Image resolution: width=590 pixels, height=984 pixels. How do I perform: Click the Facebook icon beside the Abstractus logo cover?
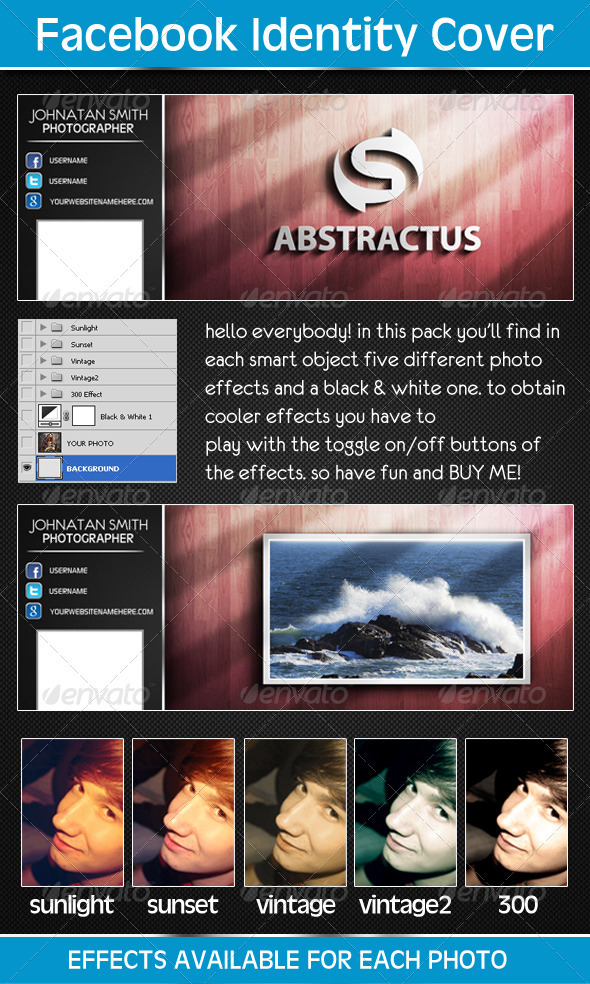coord(33,161)
